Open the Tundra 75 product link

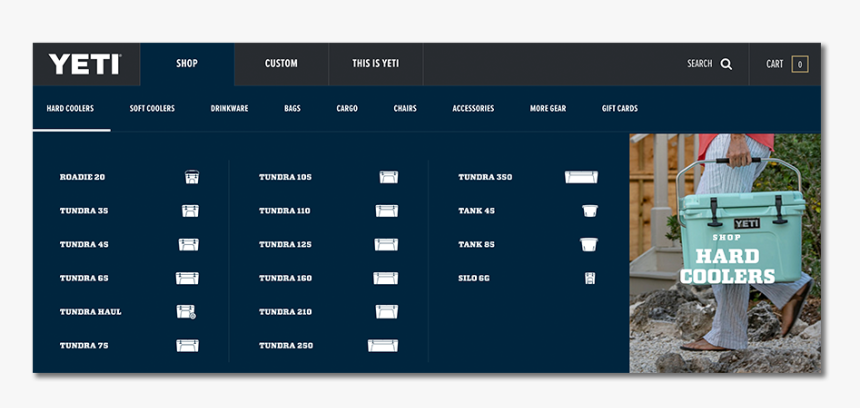pyautogui.click(x=84, y=345)
